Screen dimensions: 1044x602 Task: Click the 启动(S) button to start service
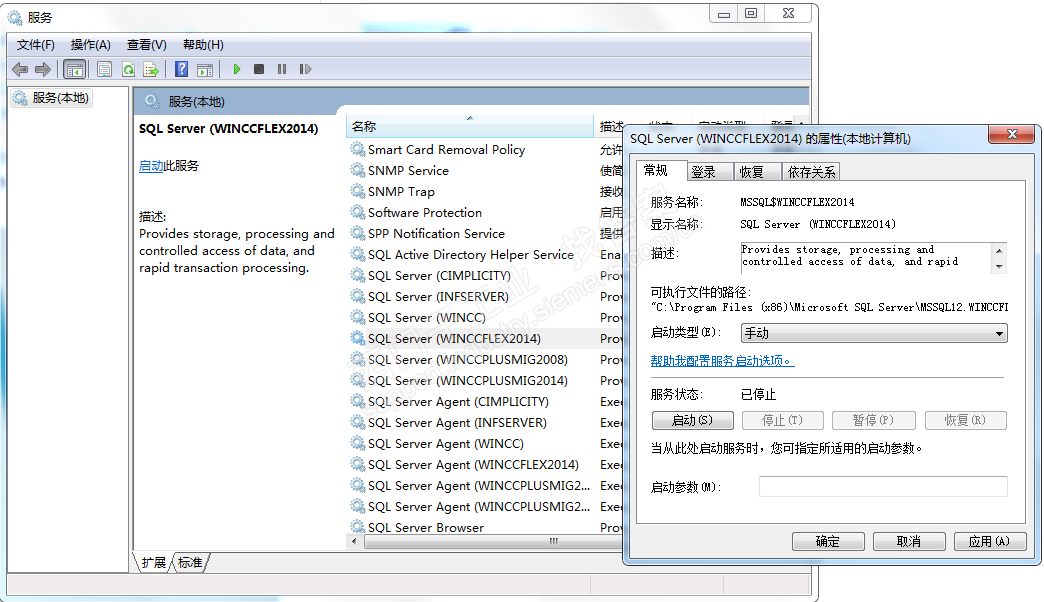click(692, 420)
